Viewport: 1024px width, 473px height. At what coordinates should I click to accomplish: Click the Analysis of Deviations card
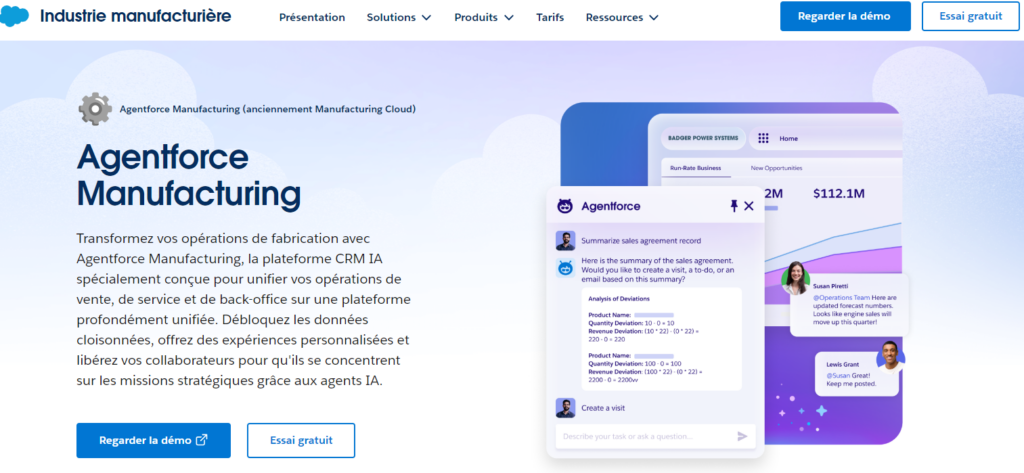coord(662,339)
